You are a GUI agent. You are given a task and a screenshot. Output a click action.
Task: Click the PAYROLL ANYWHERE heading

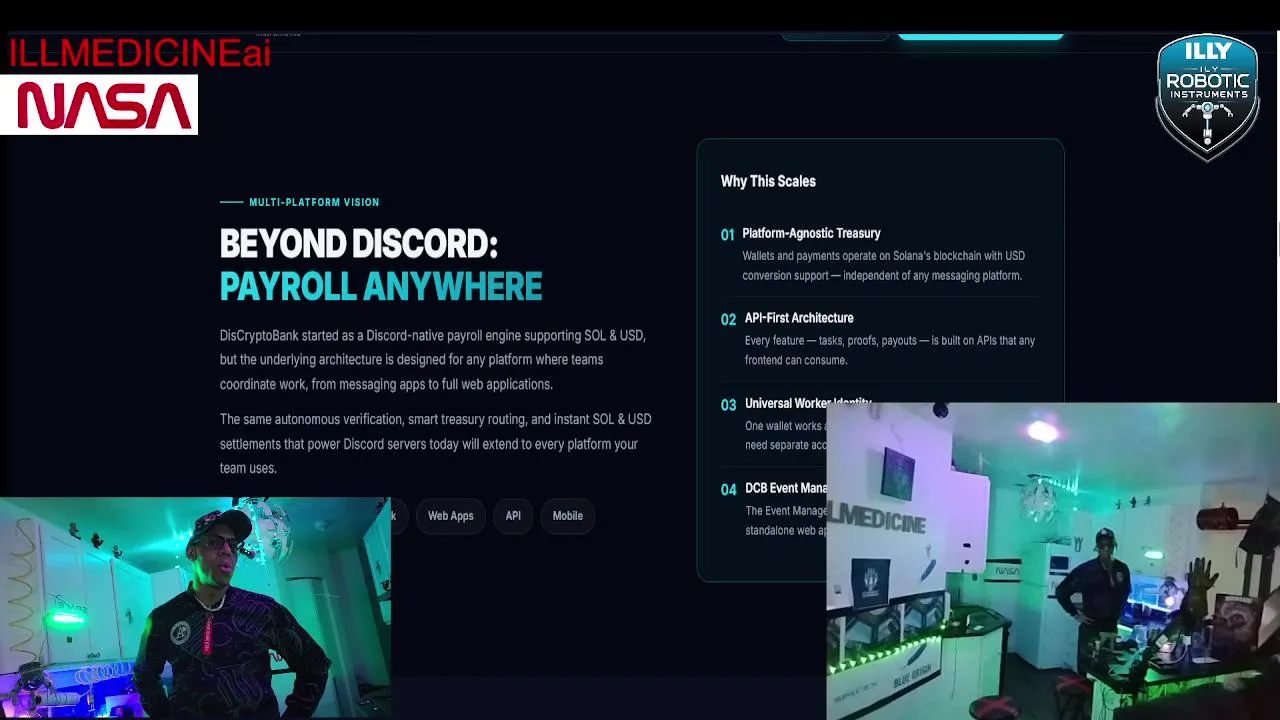[x=381, y=287]
